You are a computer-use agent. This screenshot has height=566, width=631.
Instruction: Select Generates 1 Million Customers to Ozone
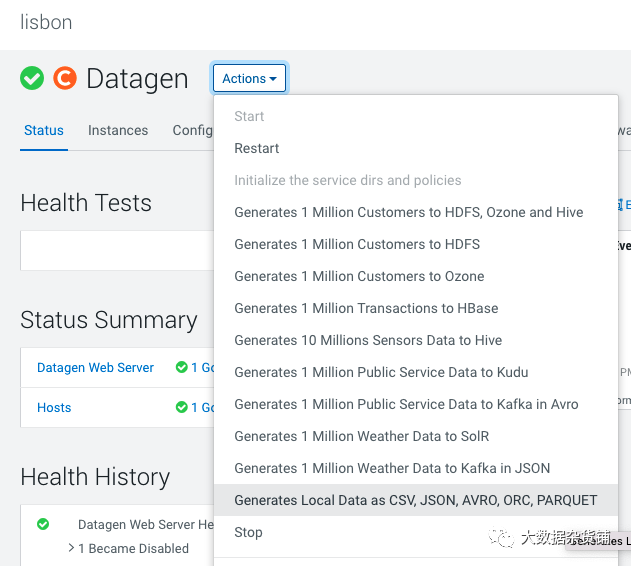point(359,276)
